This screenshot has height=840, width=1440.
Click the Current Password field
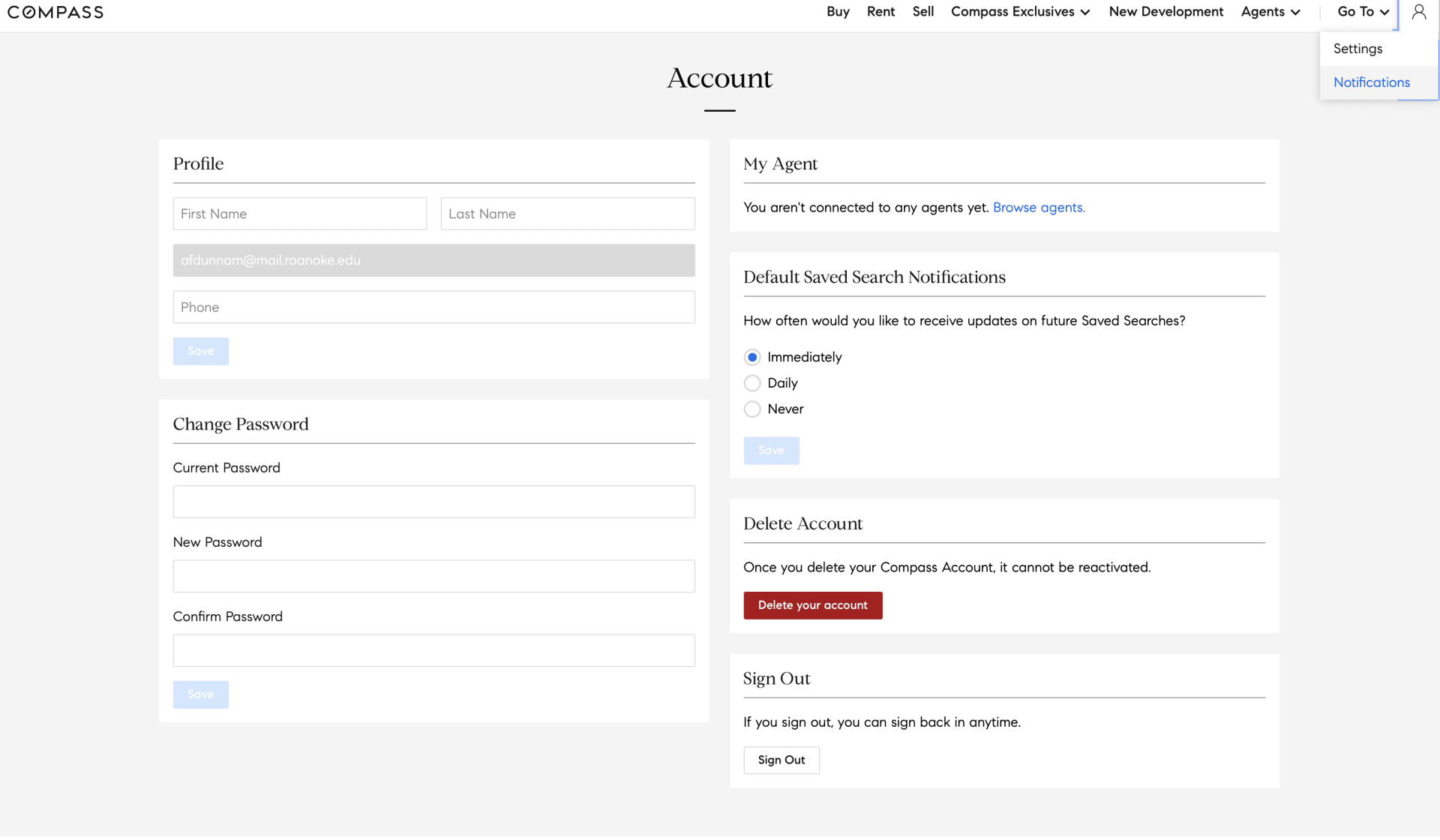(433, 502)
